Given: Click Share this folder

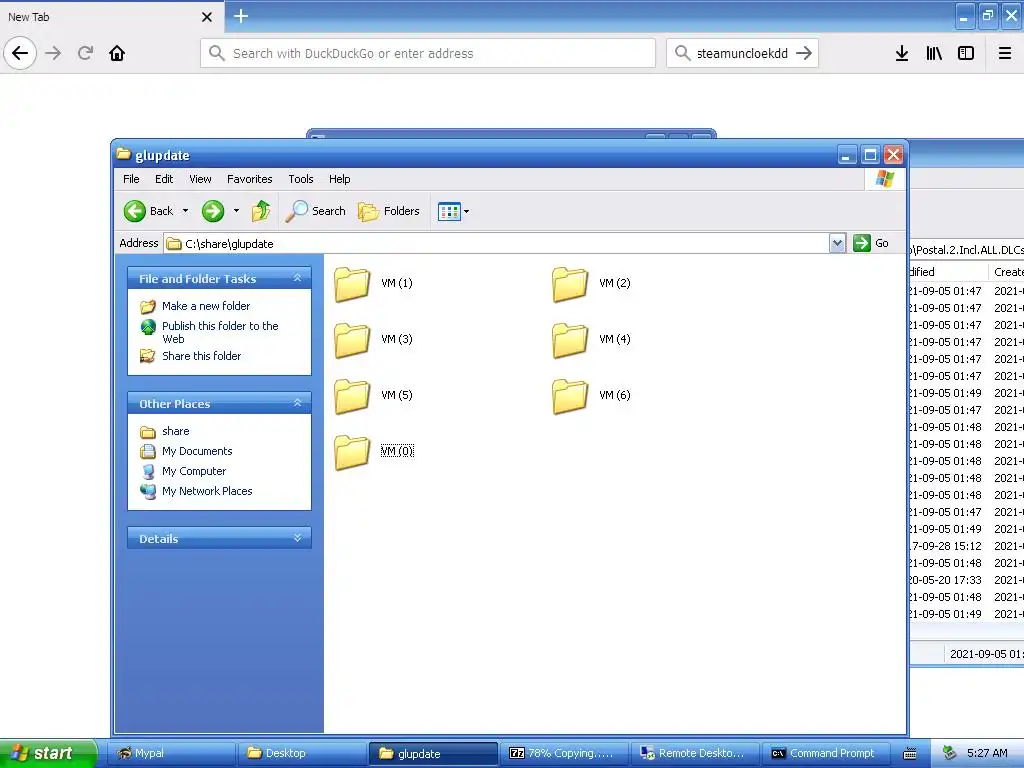Looking at the screenshot, I should pyautogui.click(x=201, y=356).
